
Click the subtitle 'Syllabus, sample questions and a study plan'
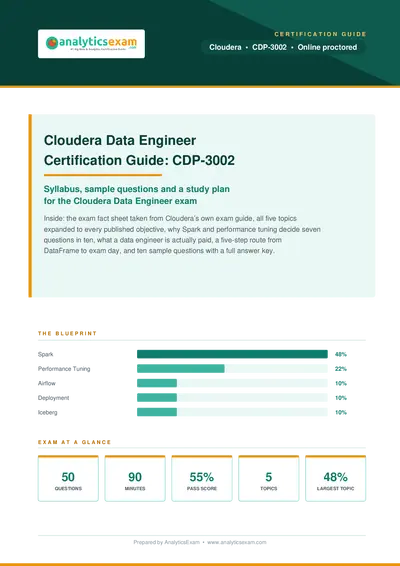(137, 189)
